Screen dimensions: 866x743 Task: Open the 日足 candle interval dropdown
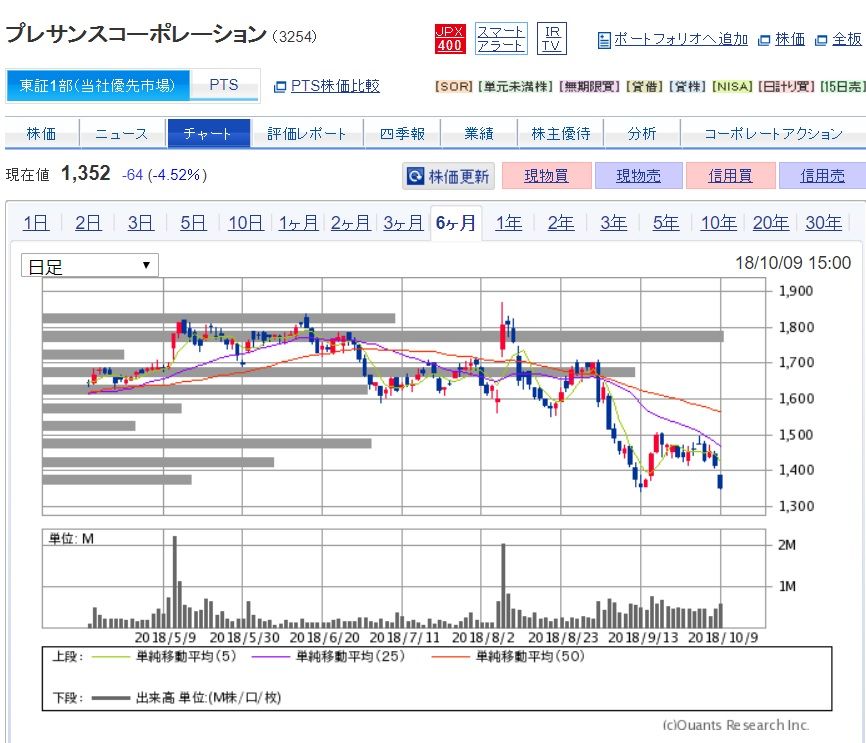[89, 265]
